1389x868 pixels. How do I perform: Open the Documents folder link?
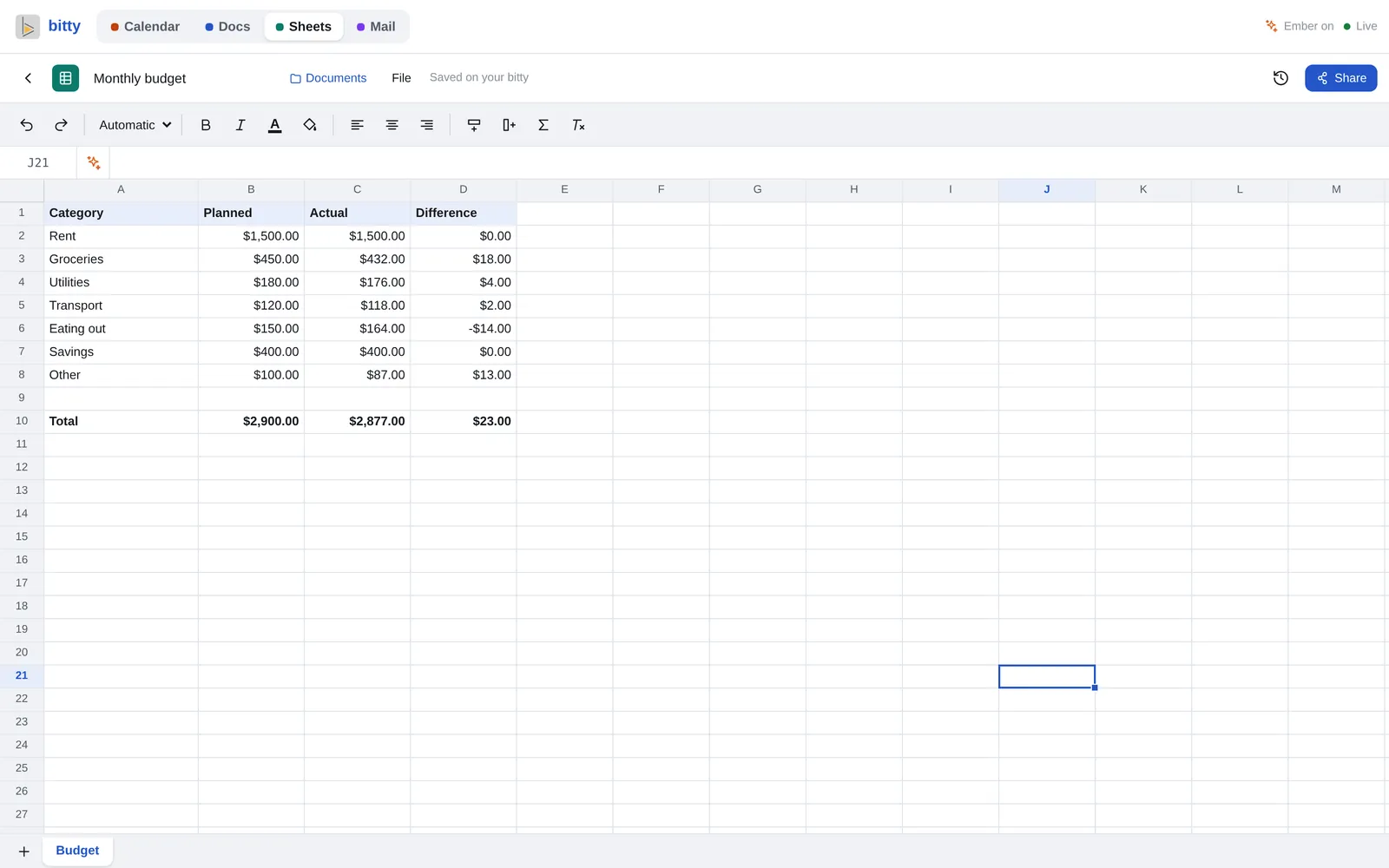click(x=328, y=78)
